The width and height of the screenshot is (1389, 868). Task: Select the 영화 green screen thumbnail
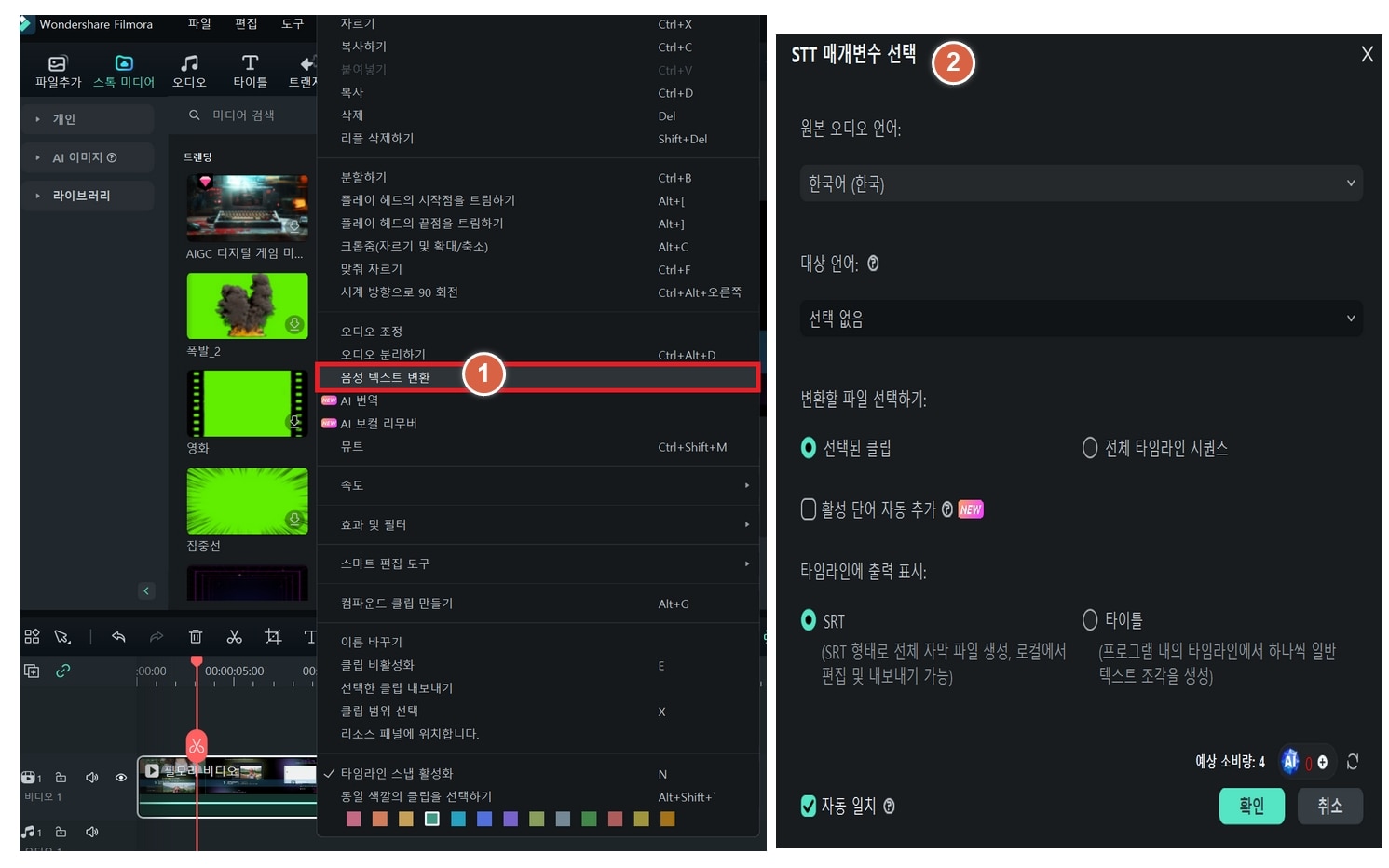pos(248,403)
